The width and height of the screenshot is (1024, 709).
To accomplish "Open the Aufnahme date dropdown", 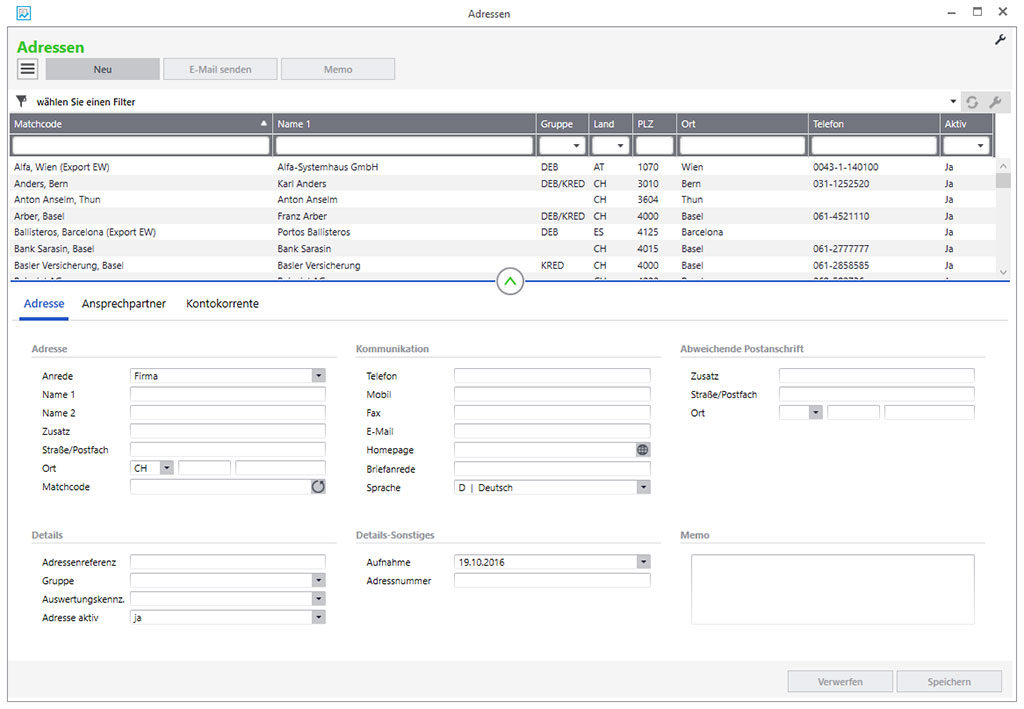I will click(x=643, y=561).
